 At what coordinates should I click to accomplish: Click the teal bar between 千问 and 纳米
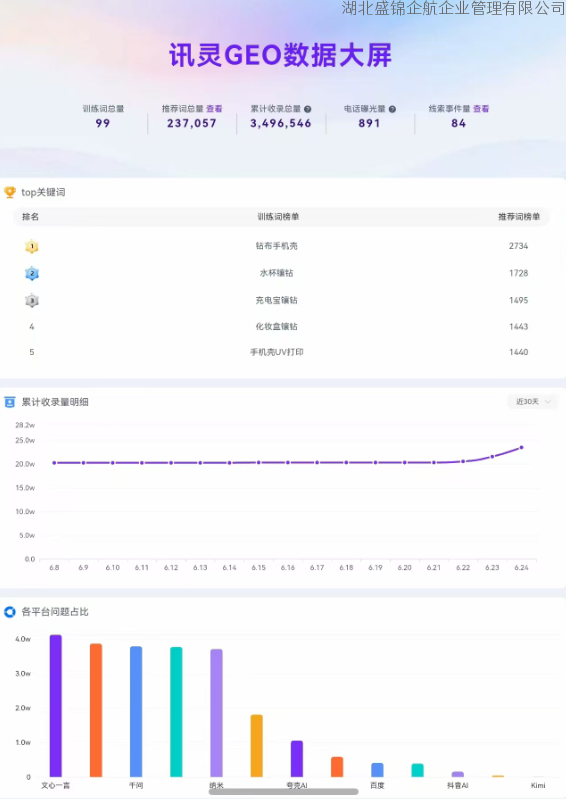tap(176, 712)
